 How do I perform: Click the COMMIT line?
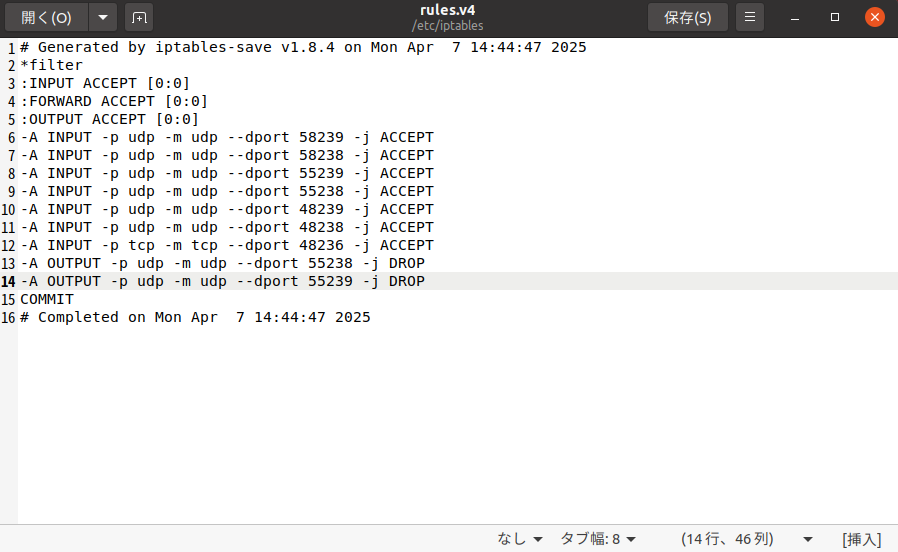tap(47, 299)
